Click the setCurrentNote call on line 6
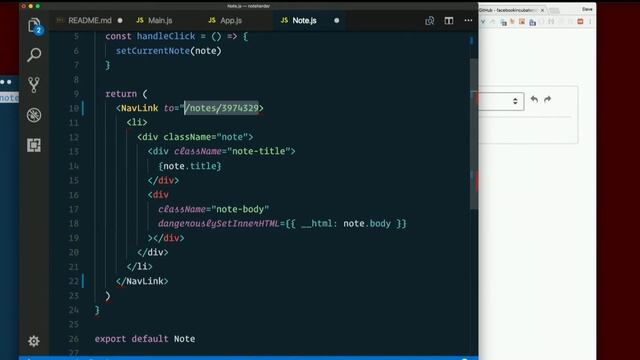 coord(169,51)
